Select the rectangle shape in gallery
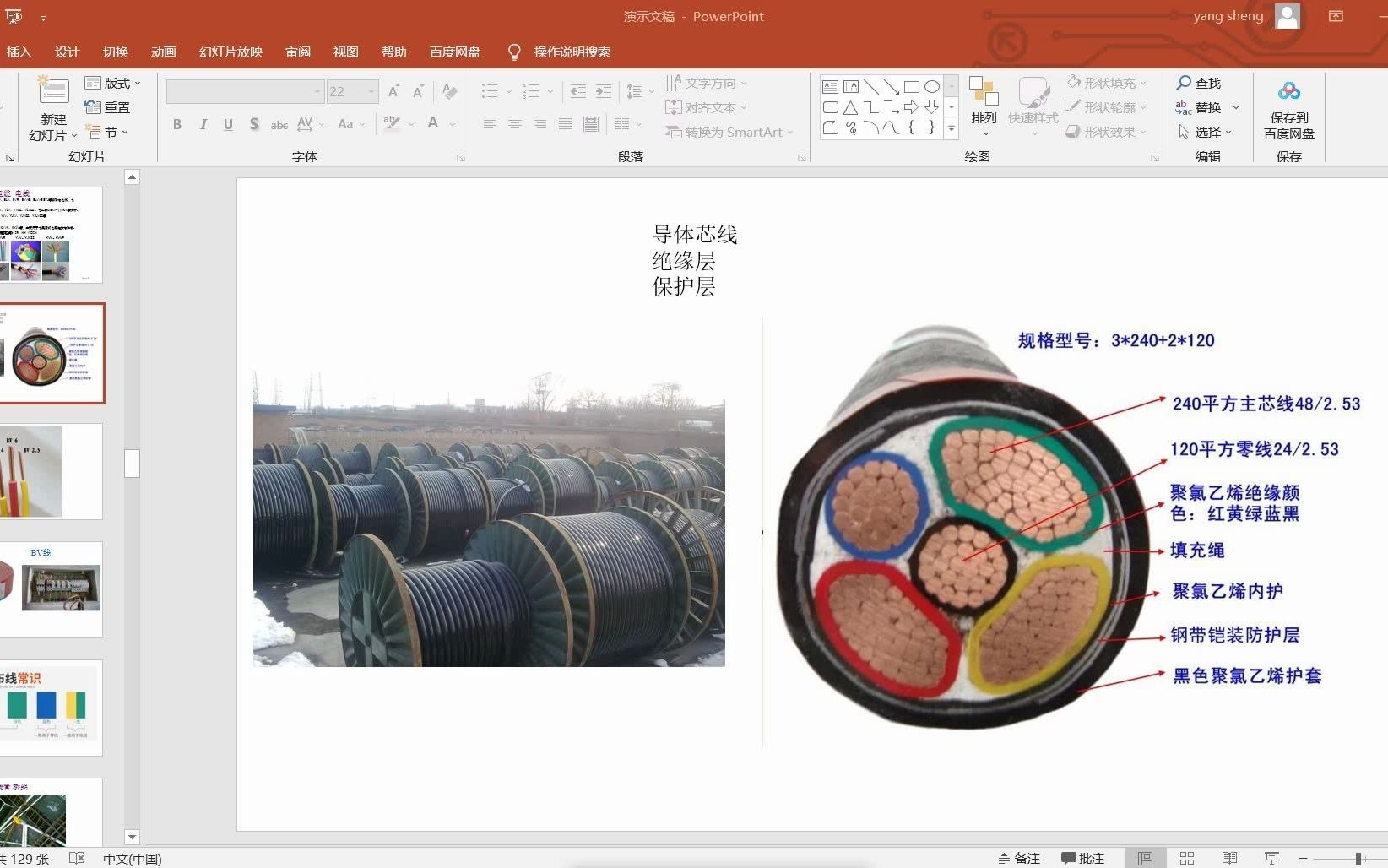Viewport: 1388px width, 868px height. click(x=912, y=87)
